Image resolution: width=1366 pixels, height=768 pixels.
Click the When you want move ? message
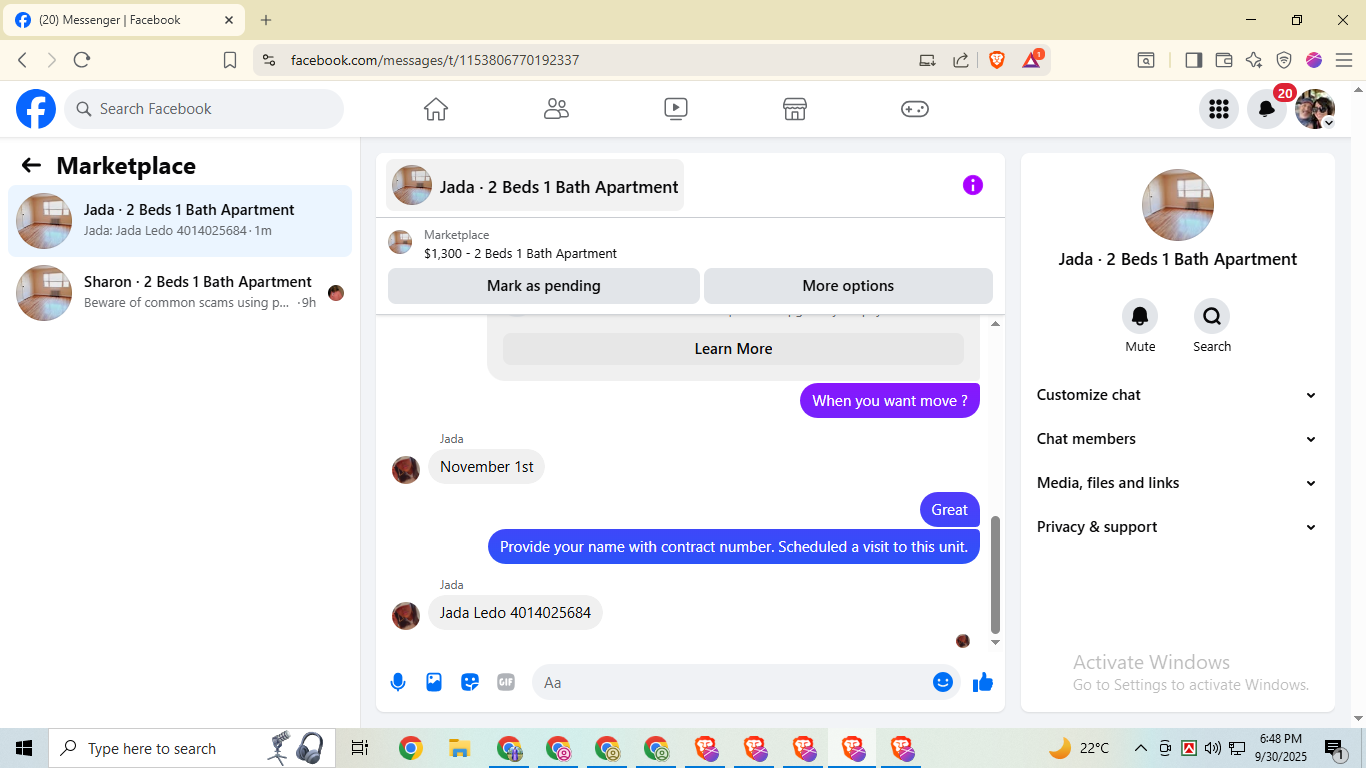(890, 401)
